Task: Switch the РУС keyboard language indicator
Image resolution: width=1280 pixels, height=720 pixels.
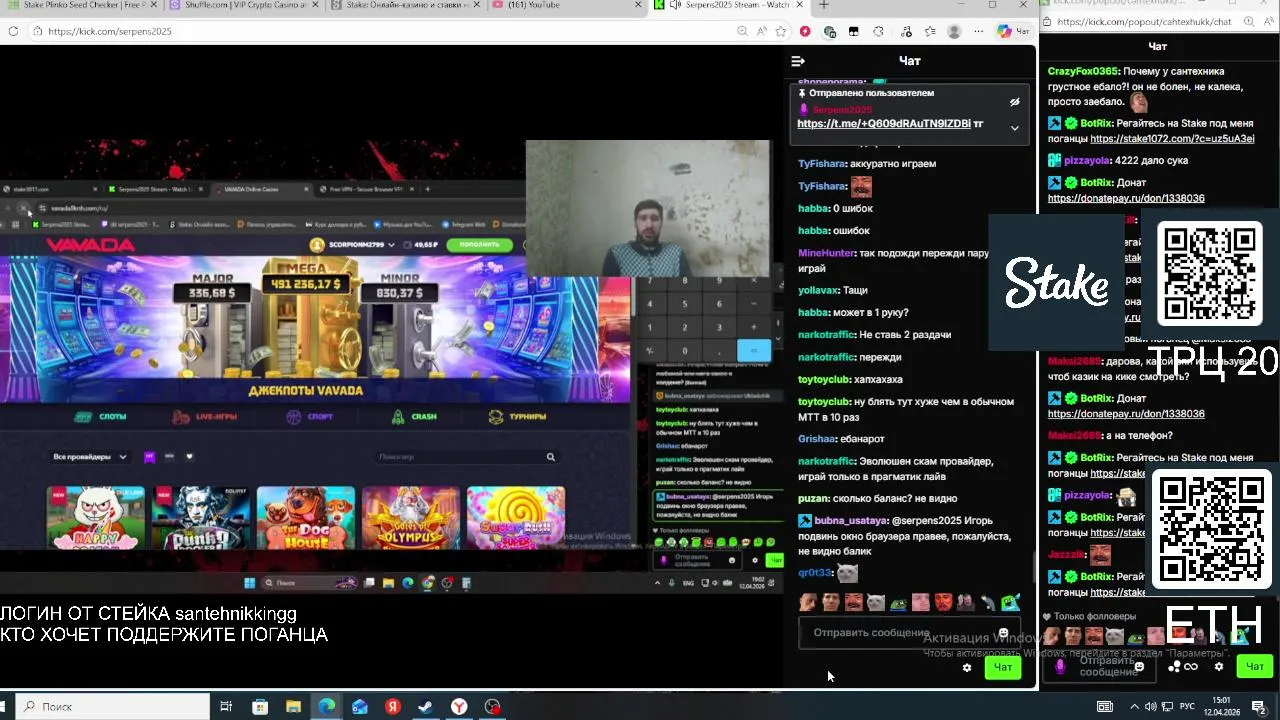Action: (x=1187, y=706)
